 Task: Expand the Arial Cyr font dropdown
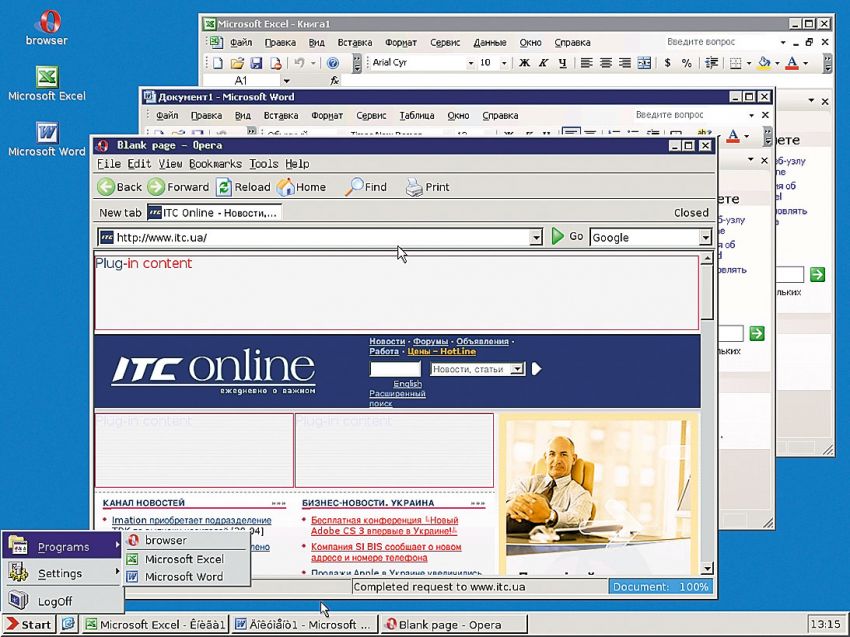[470, 63]
